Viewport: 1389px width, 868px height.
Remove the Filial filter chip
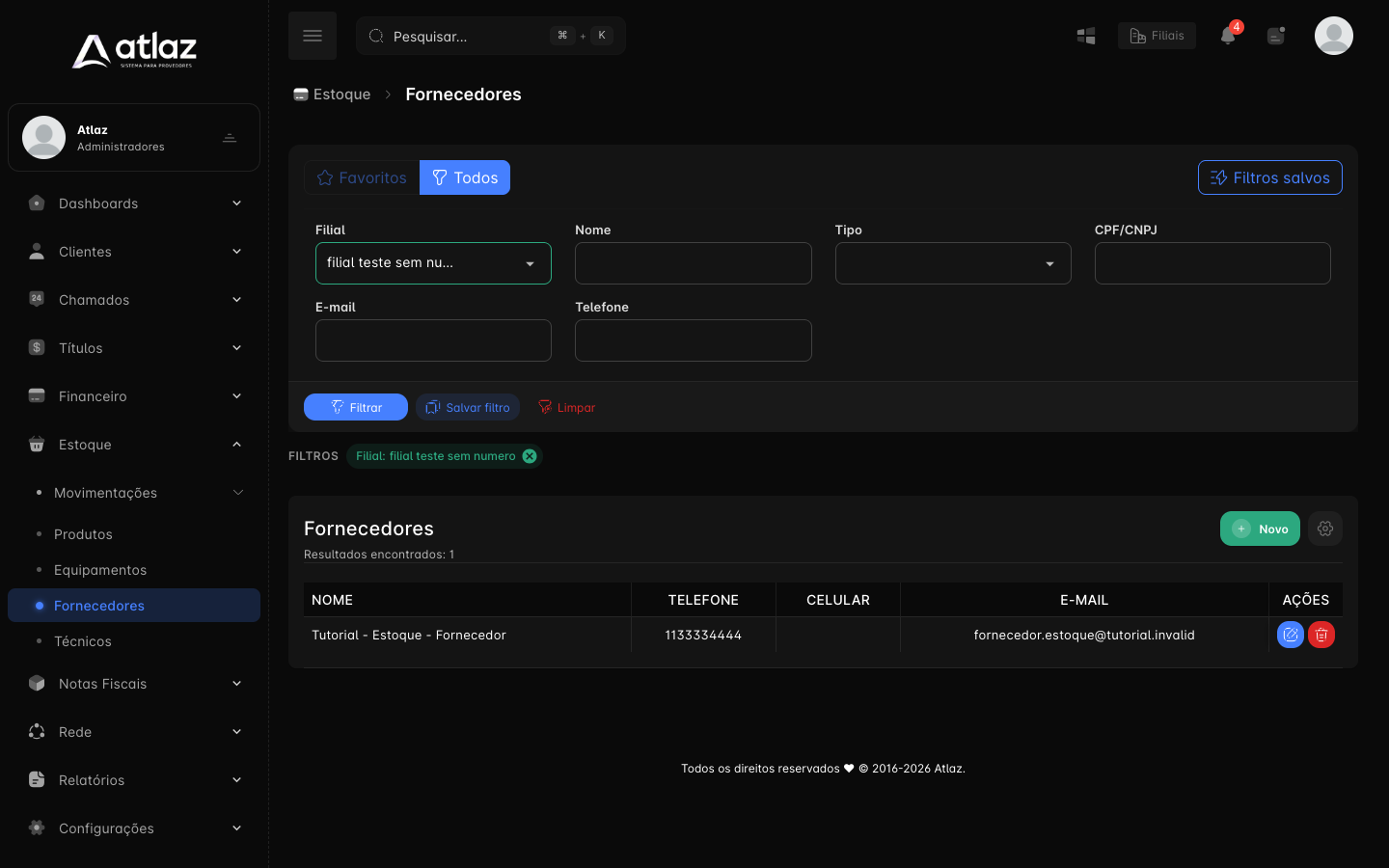tap(530, 456)
